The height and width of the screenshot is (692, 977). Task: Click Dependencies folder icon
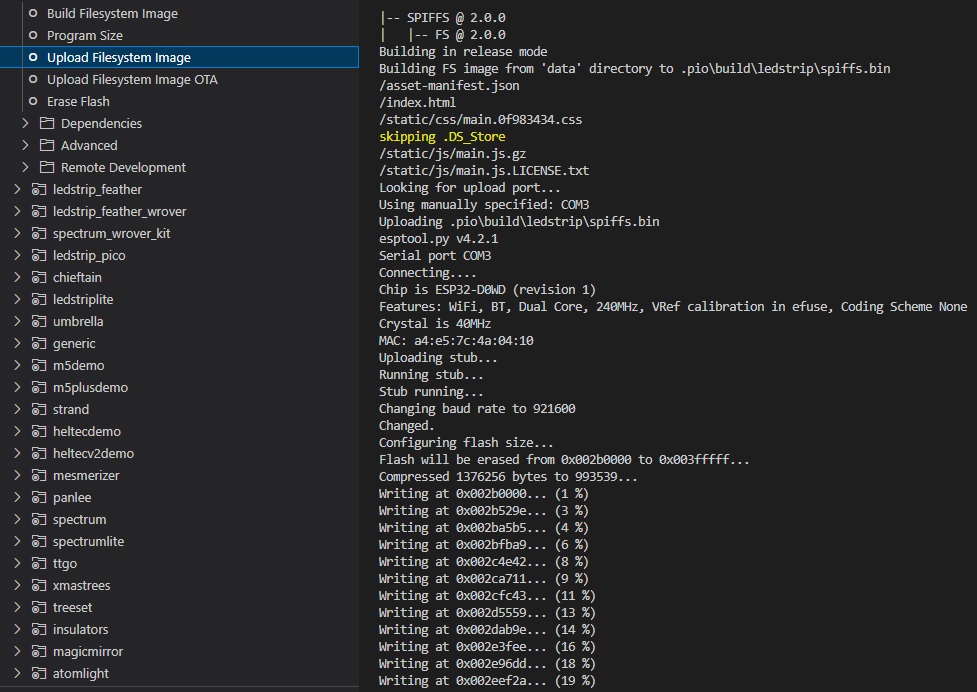click(47, 123)
